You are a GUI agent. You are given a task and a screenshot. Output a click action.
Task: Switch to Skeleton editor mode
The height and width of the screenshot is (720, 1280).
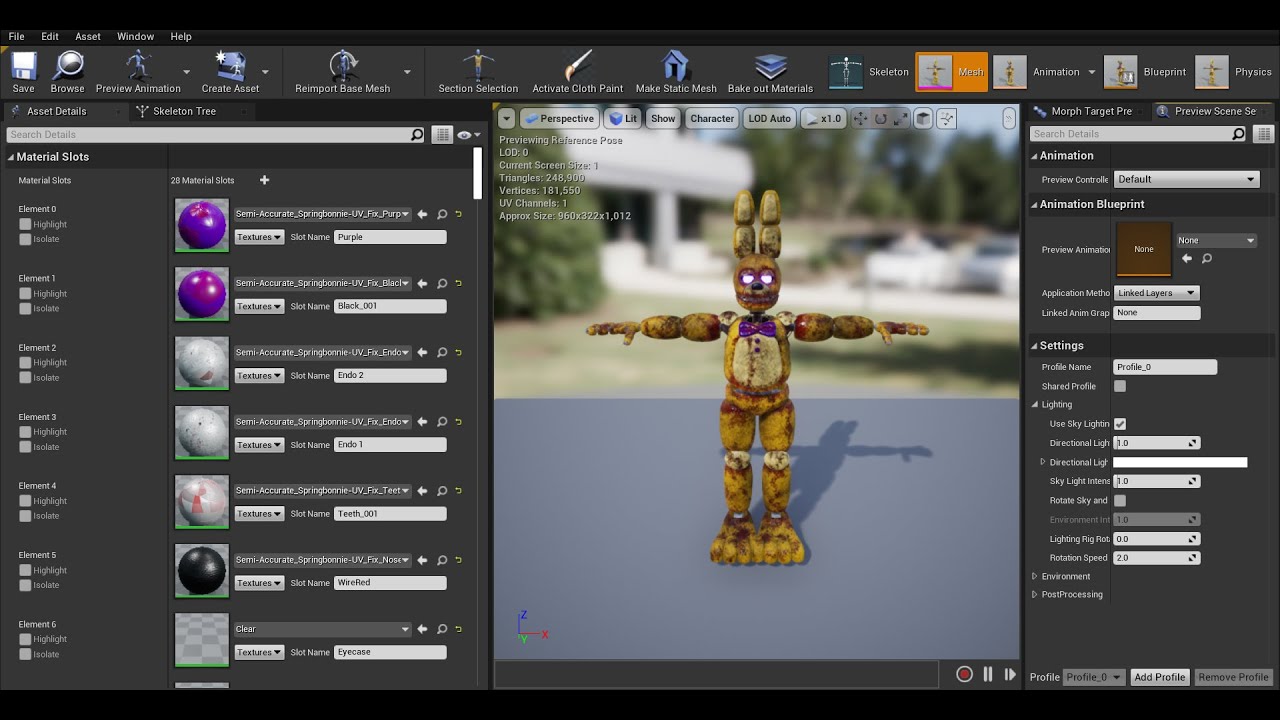(x=869, y=72)
